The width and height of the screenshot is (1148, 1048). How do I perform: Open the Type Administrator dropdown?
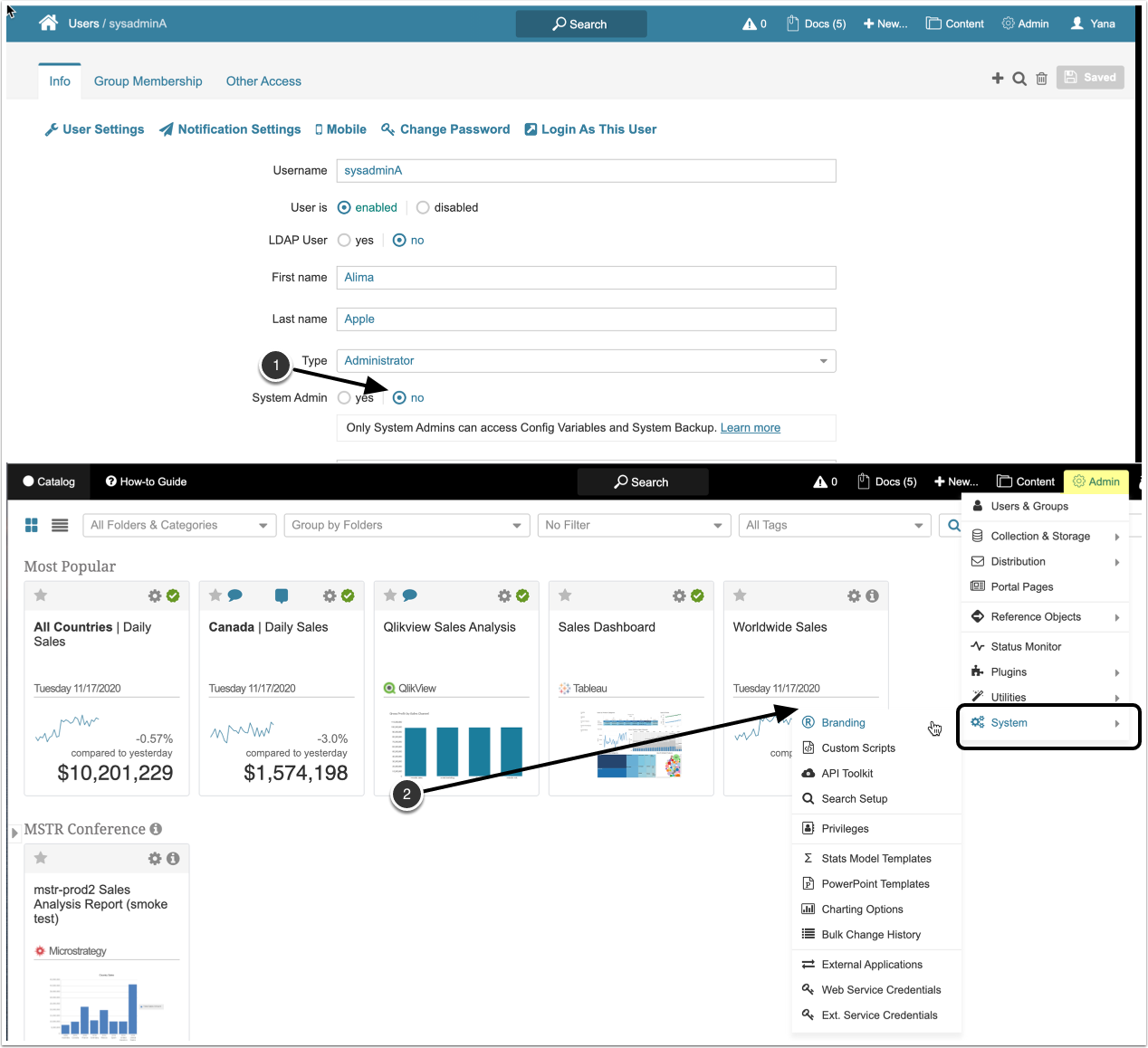coord(586,360)
